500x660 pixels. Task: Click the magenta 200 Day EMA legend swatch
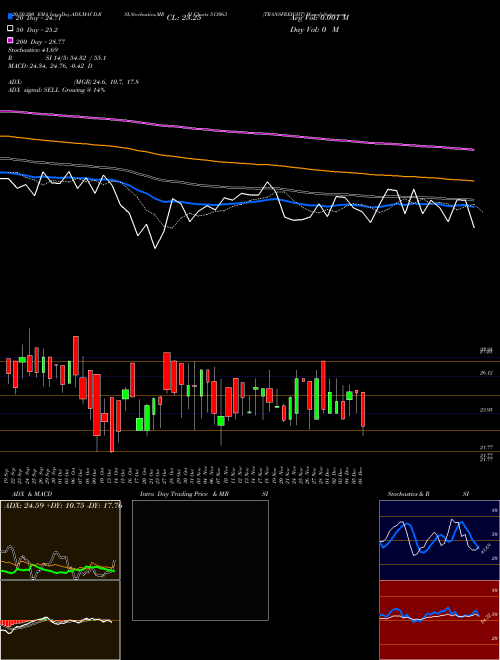coord(11,41)
